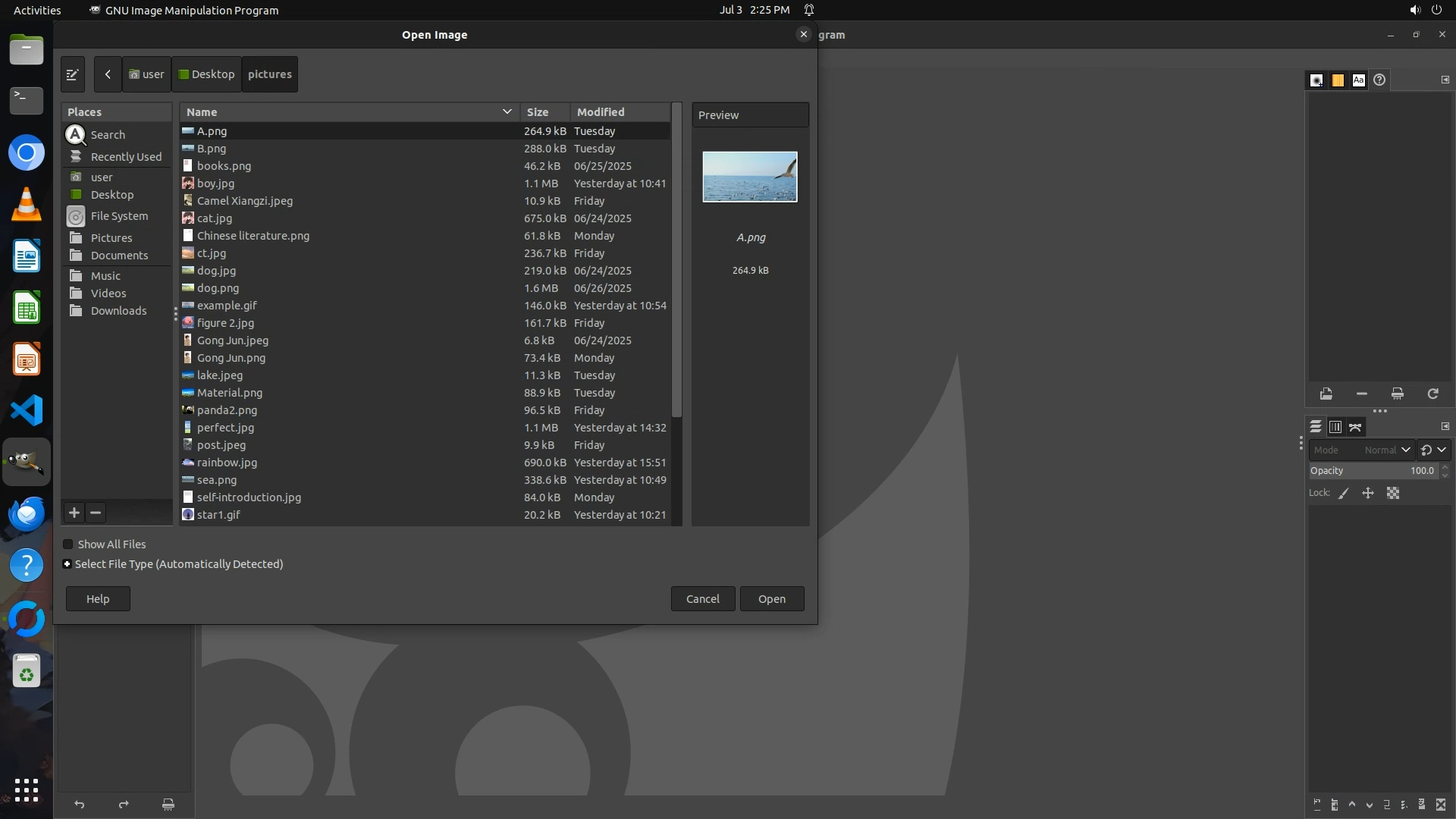Screen dimensions: 1456x819
Task: Click the lock alpha channel checkerboard icon
Action: tap(1393, 494)
